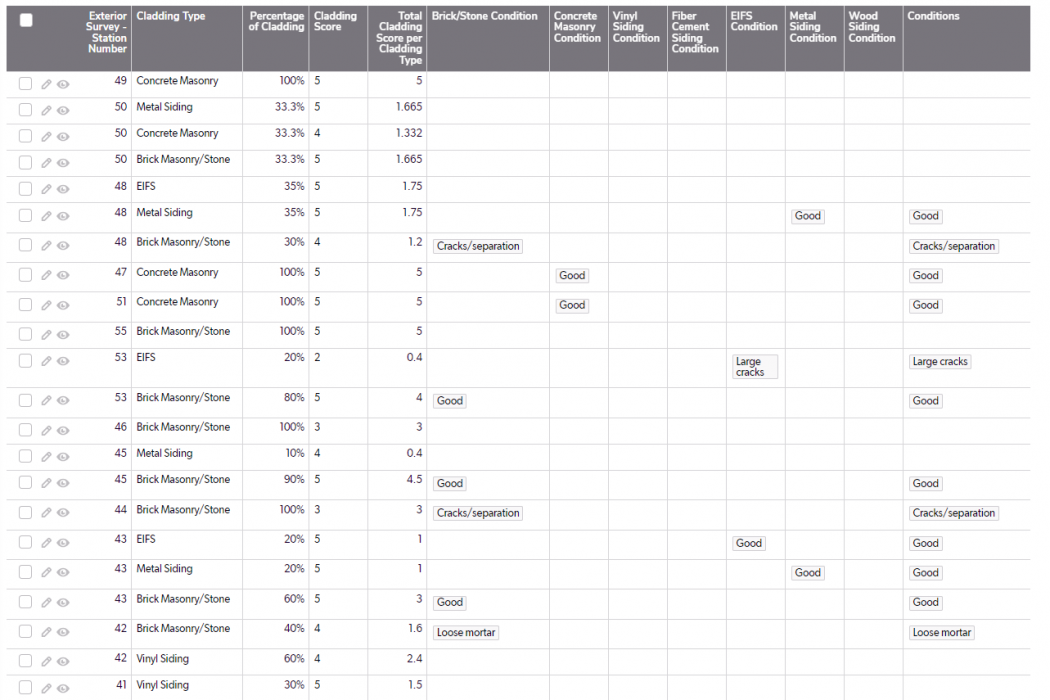Select the station 43 EIFS row checkbox
This screenshot has height=700, width=1050.
tap(26, 543)
